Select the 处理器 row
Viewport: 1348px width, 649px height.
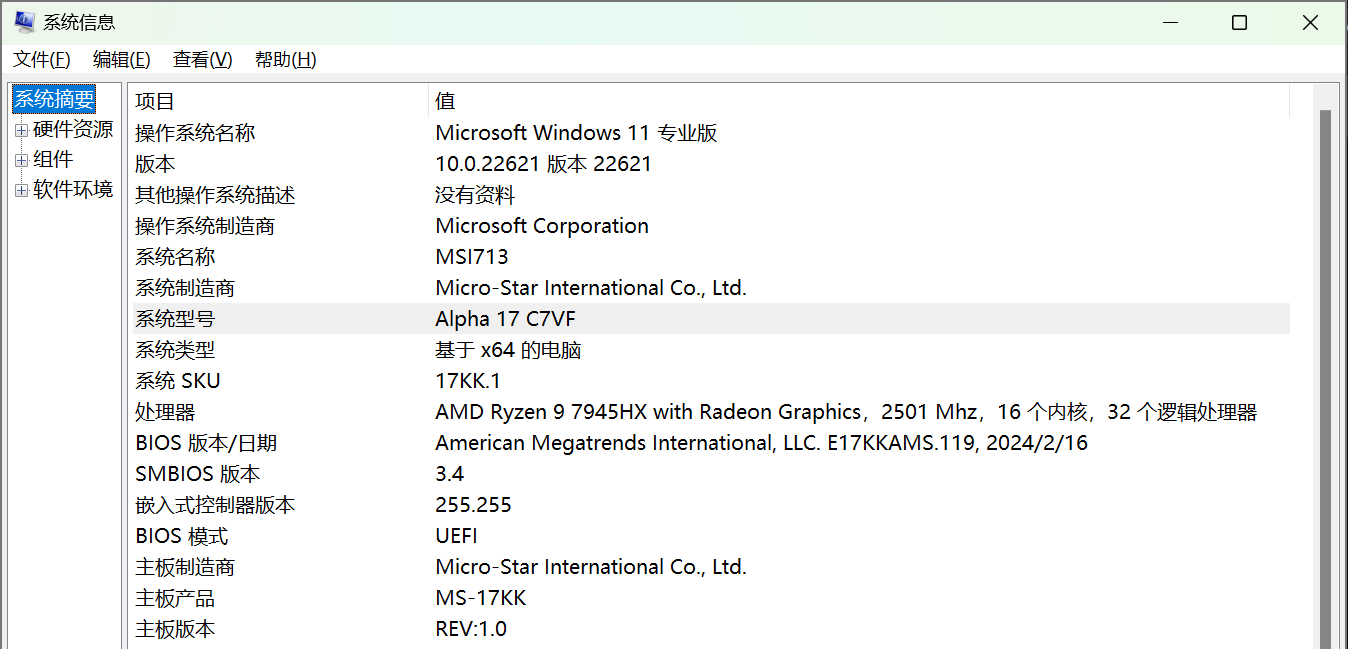point(710,412)
